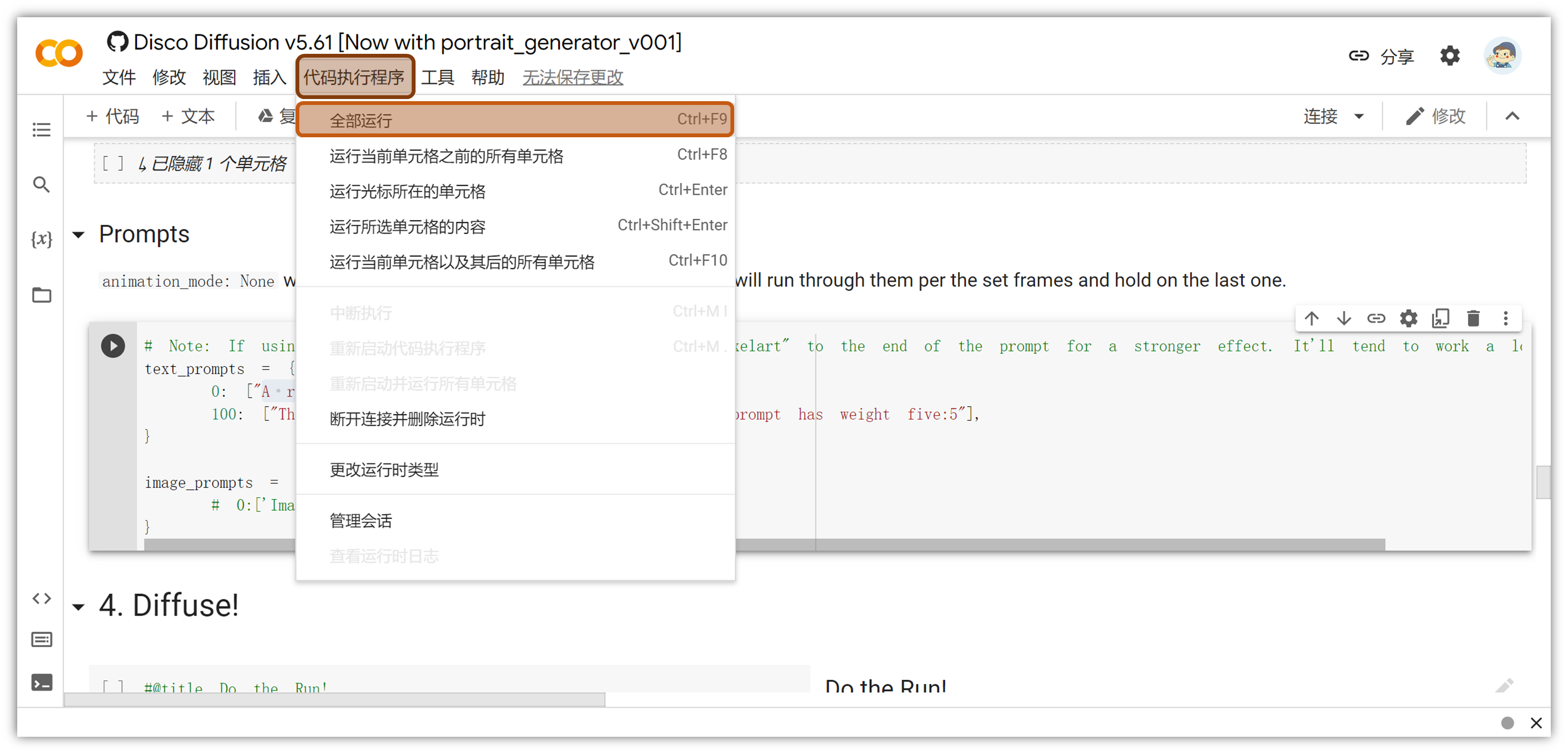Image resolution: width=1568 pixels, height=754 pixels.
Task: Select 全部运行 menu item
Action: tap(515, 119)
